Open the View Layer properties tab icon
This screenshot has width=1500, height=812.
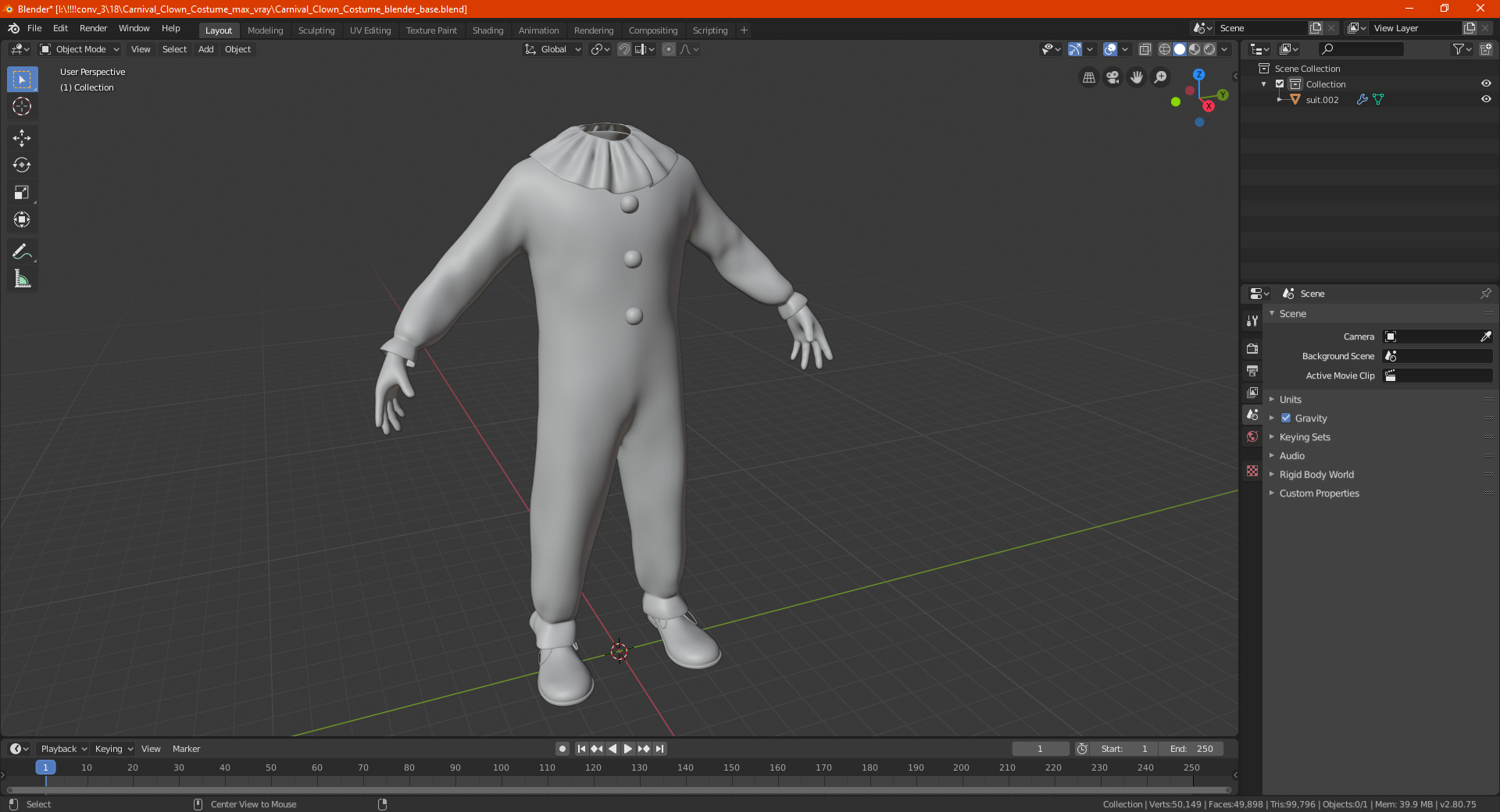[x=1252, y=392]
